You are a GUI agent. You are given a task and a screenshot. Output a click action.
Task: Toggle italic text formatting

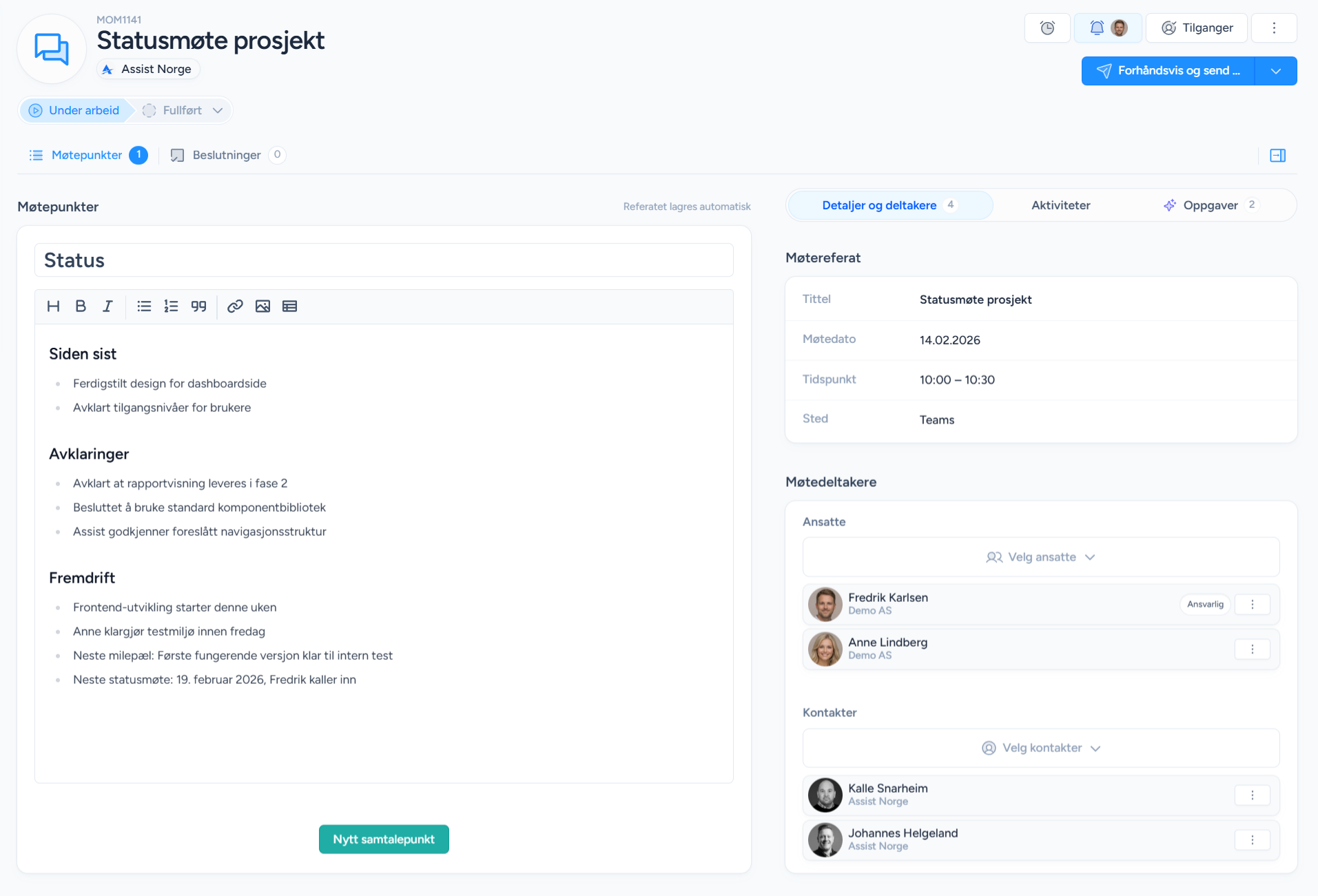pyautogui.click(x=107, y=306)
